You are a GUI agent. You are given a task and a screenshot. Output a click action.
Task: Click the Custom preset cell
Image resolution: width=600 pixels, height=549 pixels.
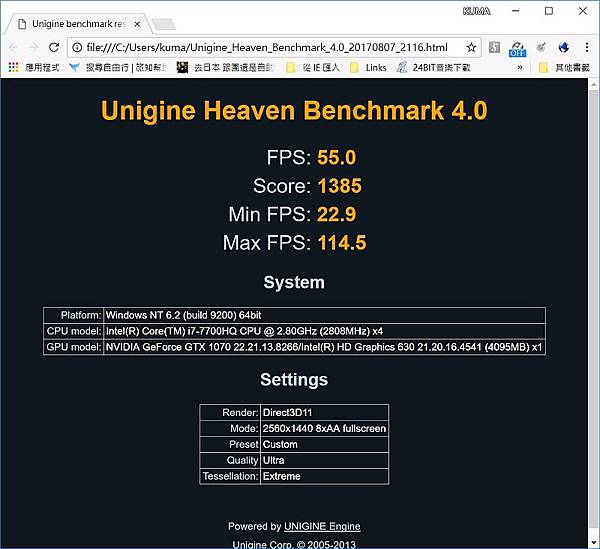pyautogui.click(x=324, y=445)
